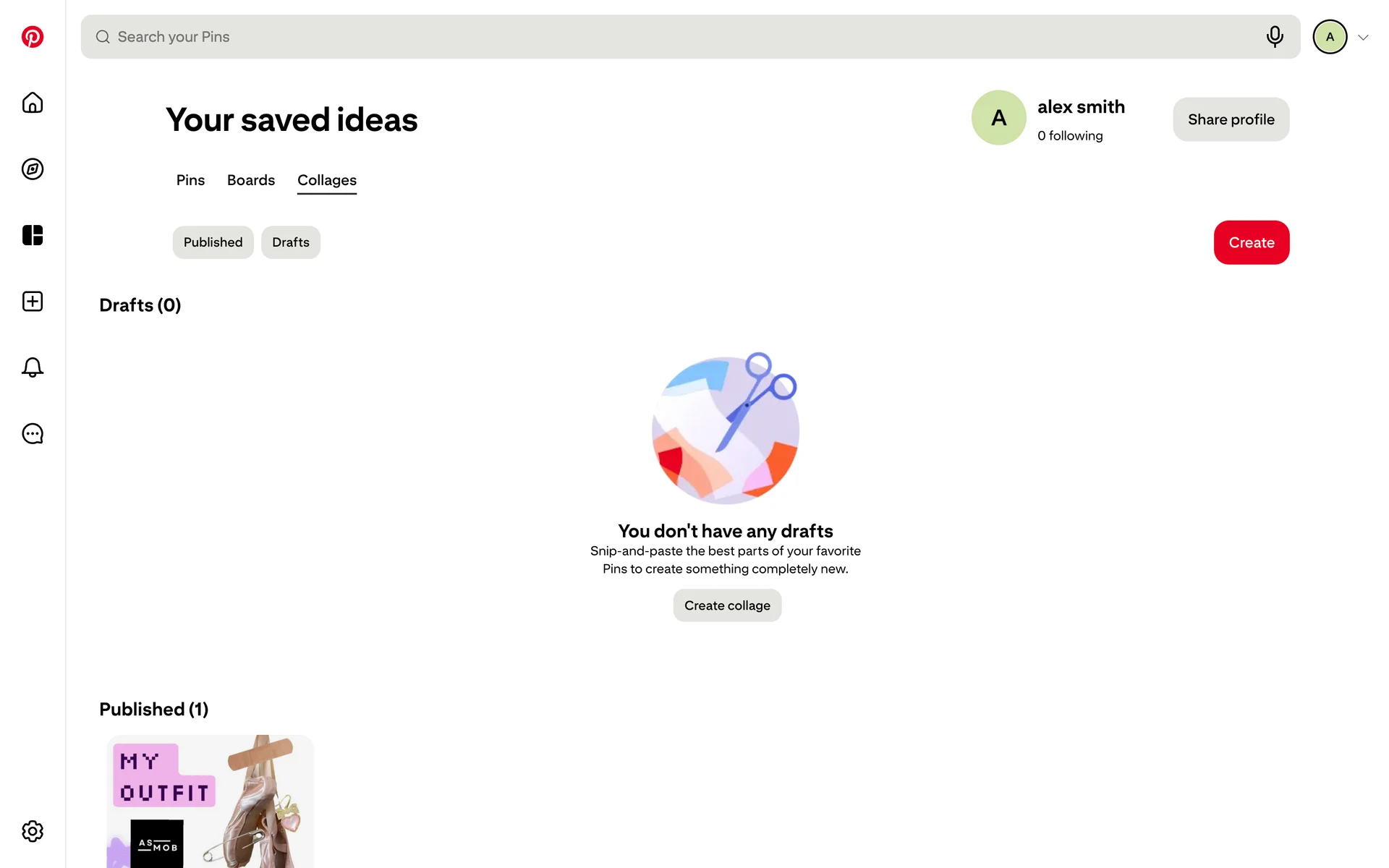Toggle the Published filter chip
The image size is (1389, 868).
click(213, 242)
